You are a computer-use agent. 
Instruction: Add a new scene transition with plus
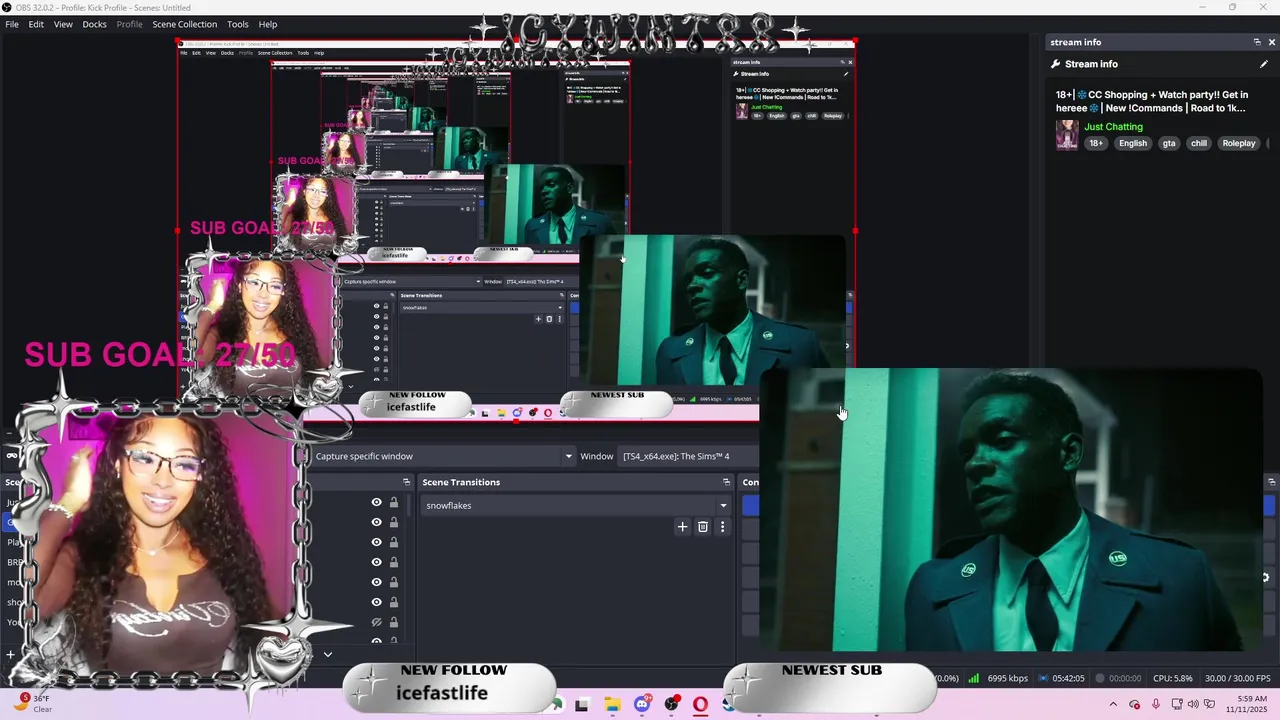pyautogui.click(x=682, y=527)
